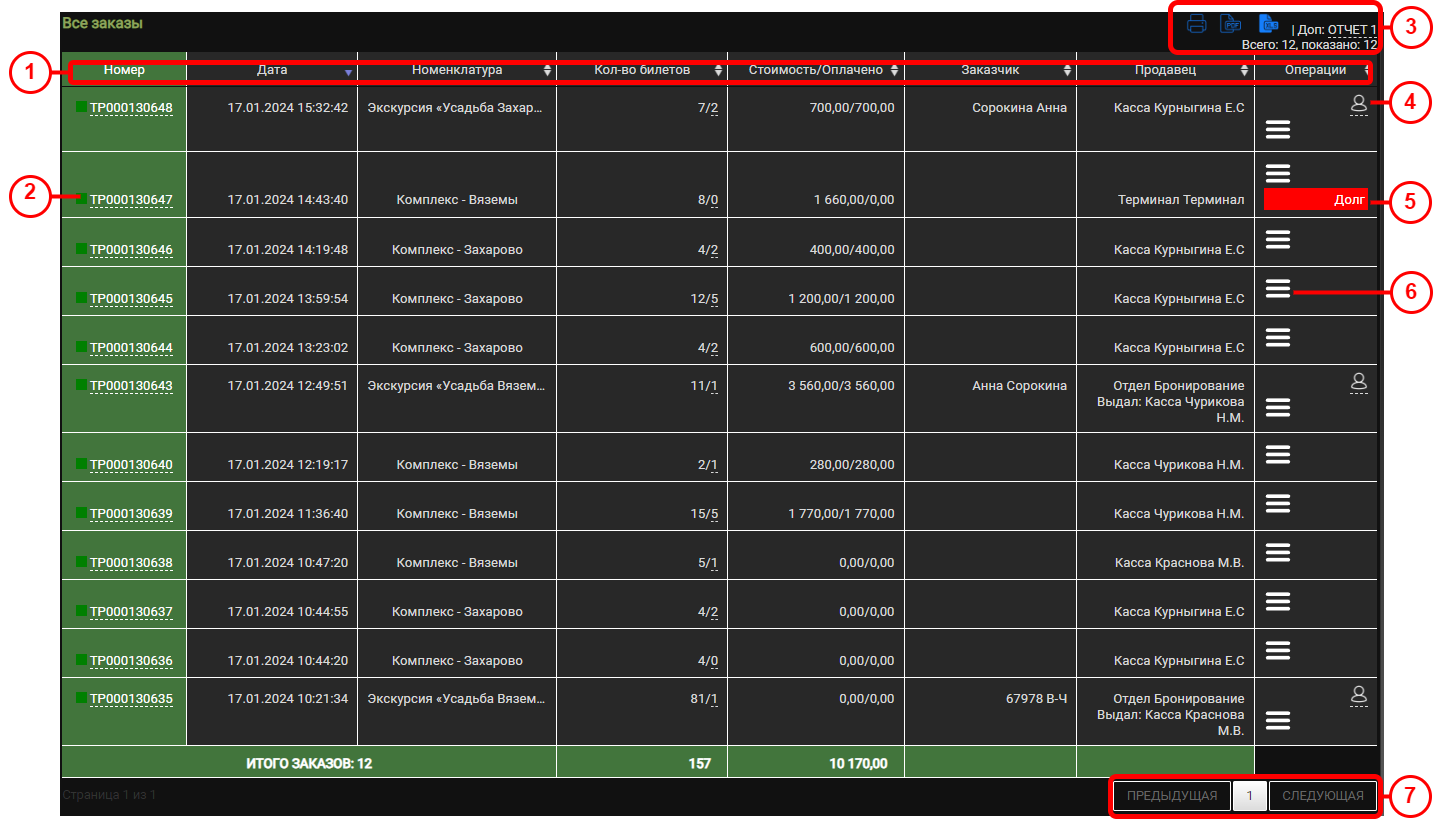The width and height of the screenshot is (1441, 819).
Task: Go to СЛЕДУЮЩАЯ page
Action: [x=1323, y=796]
